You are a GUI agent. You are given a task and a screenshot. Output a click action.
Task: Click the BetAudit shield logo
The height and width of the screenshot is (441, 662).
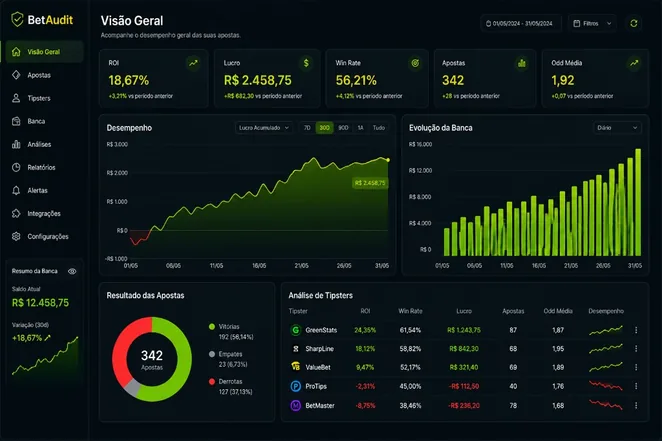pos(17,19)
